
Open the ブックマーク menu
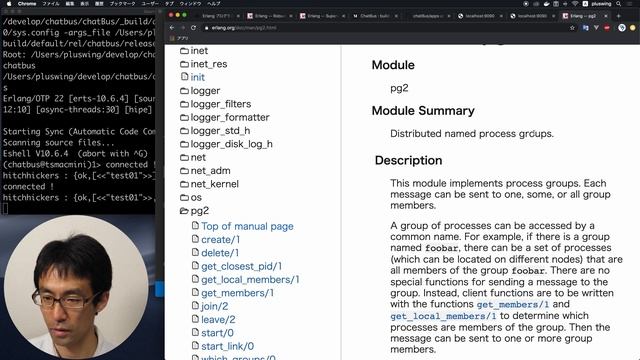[122, 4]
